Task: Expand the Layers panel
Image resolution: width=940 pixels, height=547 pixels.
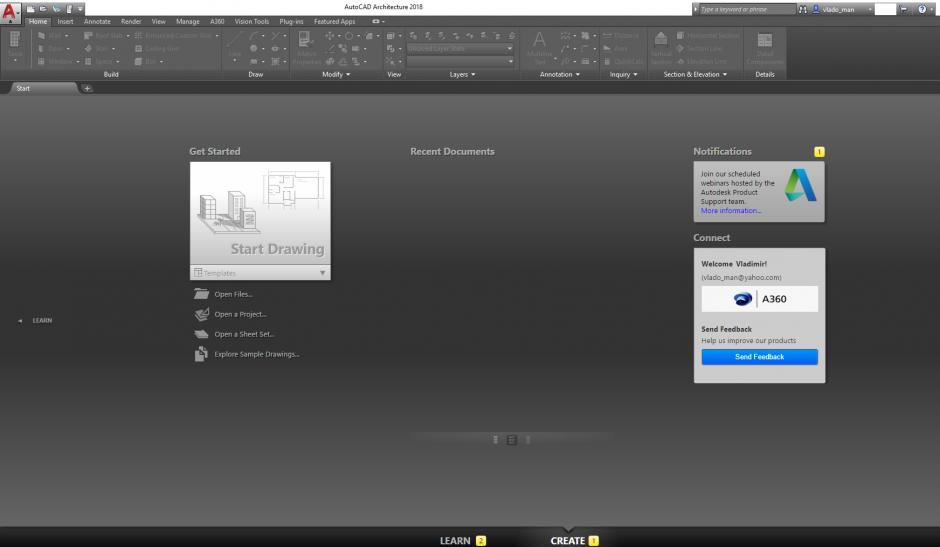Action: [462, 74]
